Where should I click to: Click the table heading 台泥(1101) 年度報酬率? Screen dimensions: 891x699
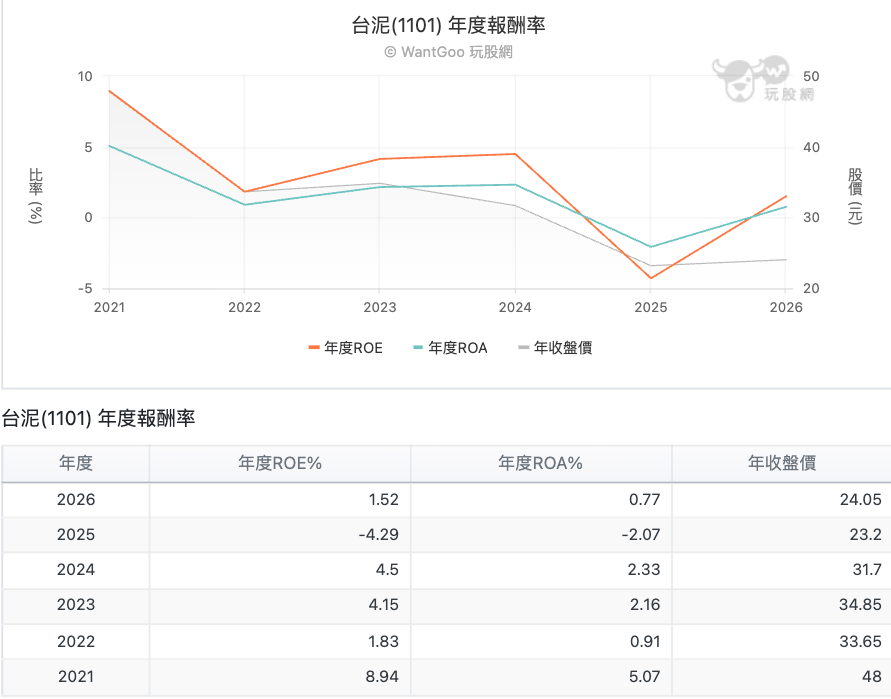pyautogui.click(x=98, y=419)
